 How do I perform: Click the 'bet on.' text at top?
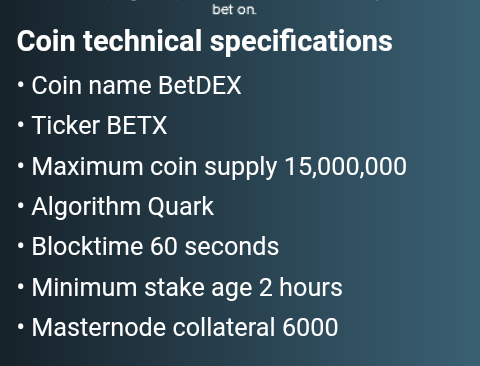click(234, 10)
